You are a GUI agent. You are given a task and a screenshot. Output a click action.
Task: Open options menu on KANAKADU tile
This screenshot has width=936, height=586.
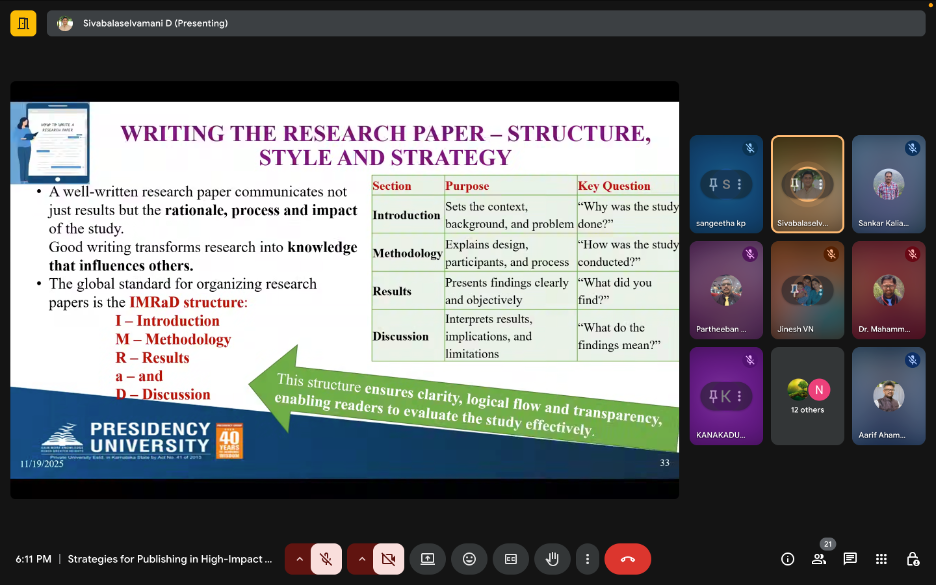tap(739, 395)
